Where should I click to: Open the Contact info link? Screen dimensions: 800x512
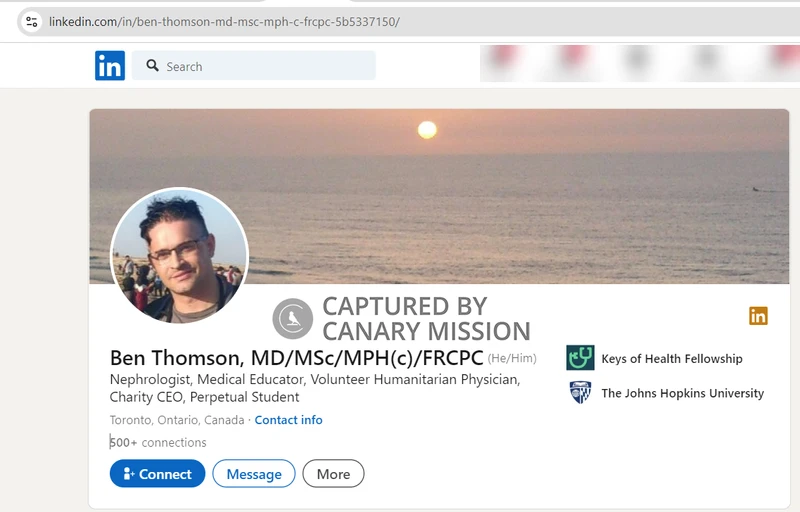click(x=288, y=420)
